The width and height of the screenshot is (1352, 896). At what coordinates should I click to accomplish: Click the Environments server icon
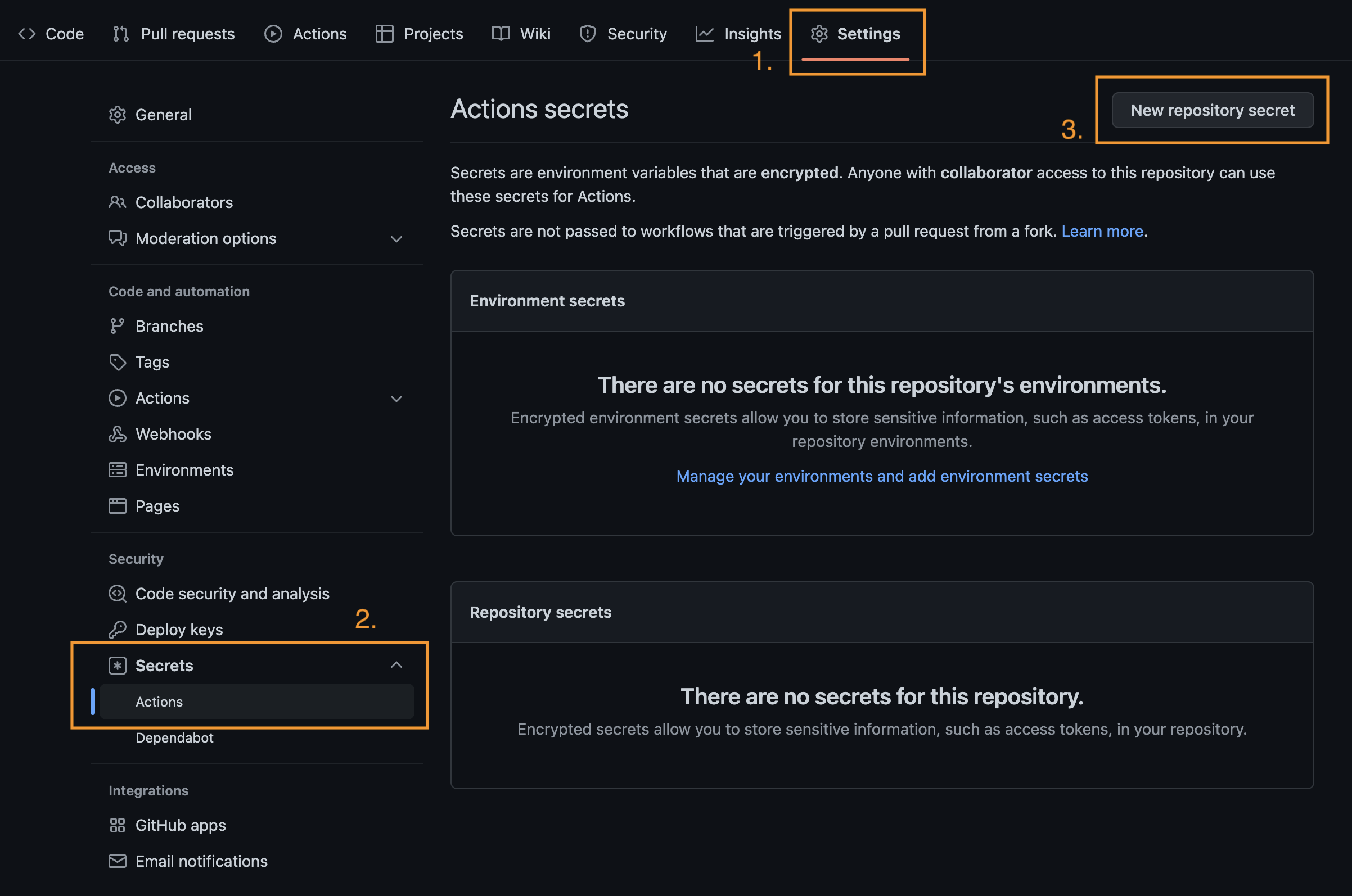point(117,470)
